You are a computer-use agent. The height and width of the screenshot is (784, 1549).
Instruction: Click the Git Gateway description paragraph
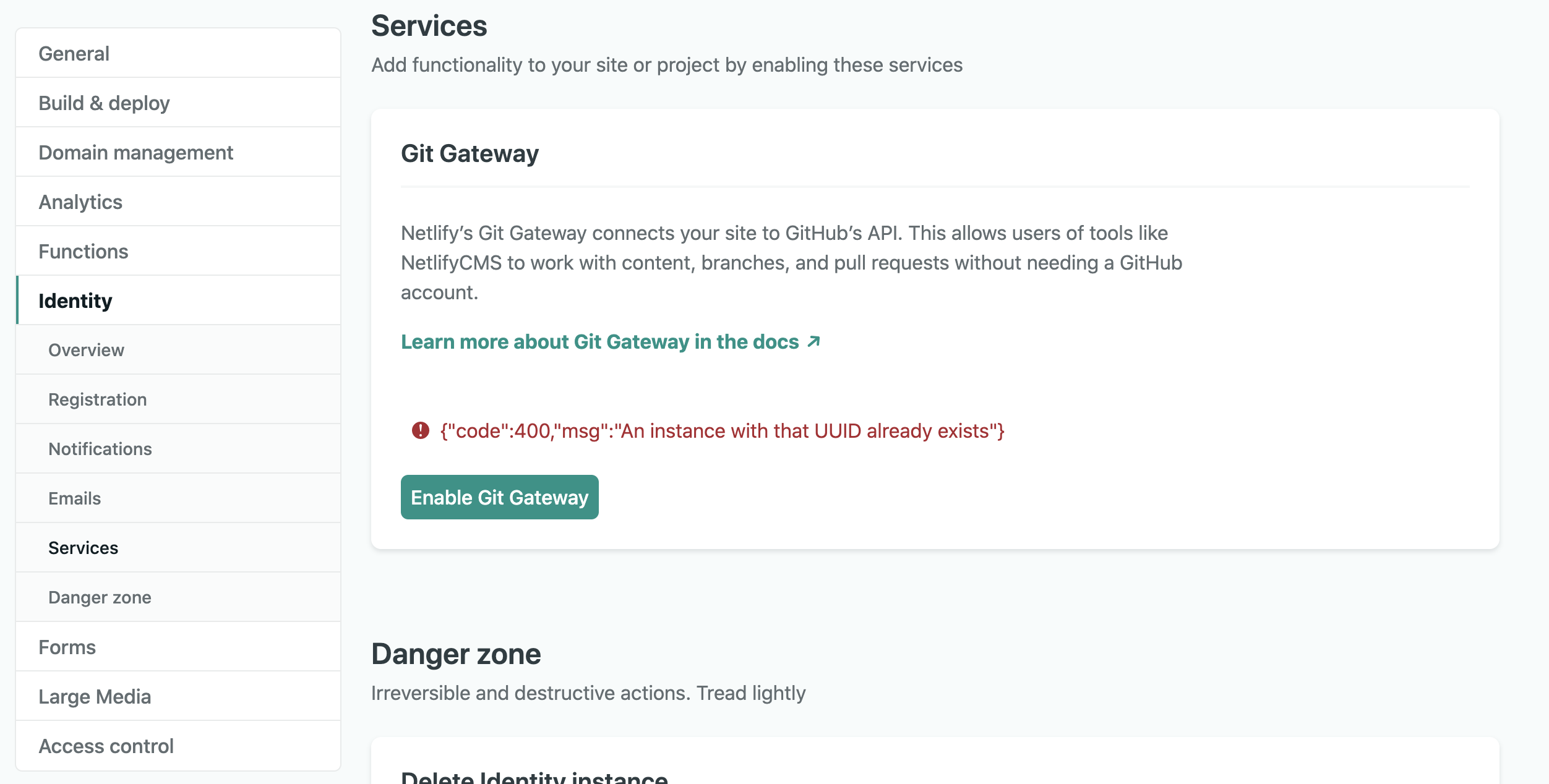(792, 263)
